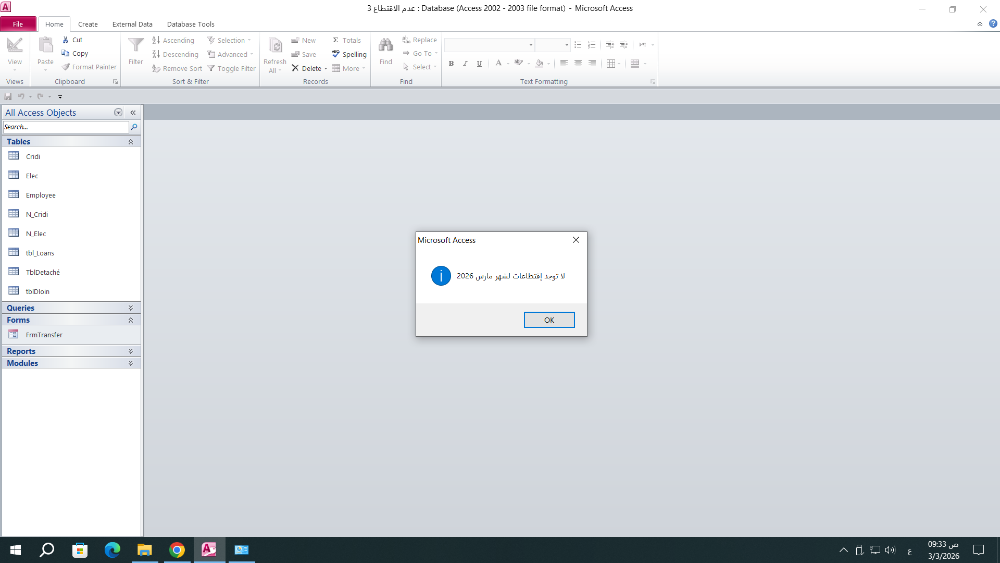Click the Delete record X icon

pyautogui.click(x=295, y=68)
